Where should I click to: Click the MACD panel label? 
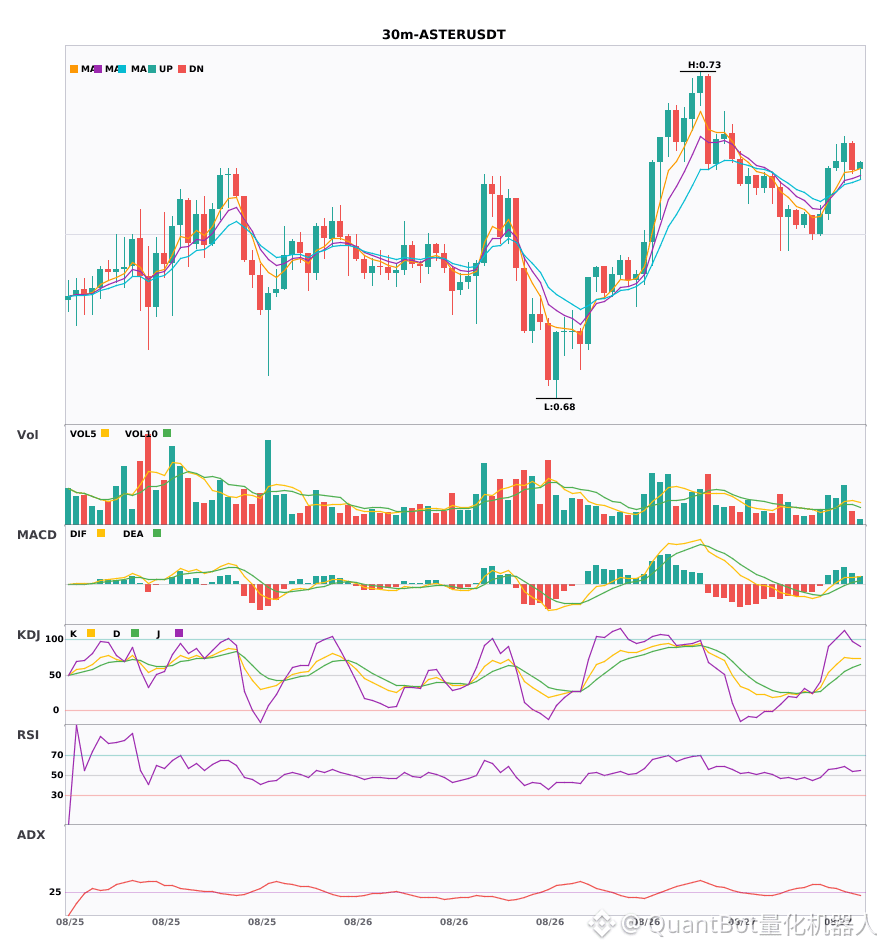(x=36, y=535)
